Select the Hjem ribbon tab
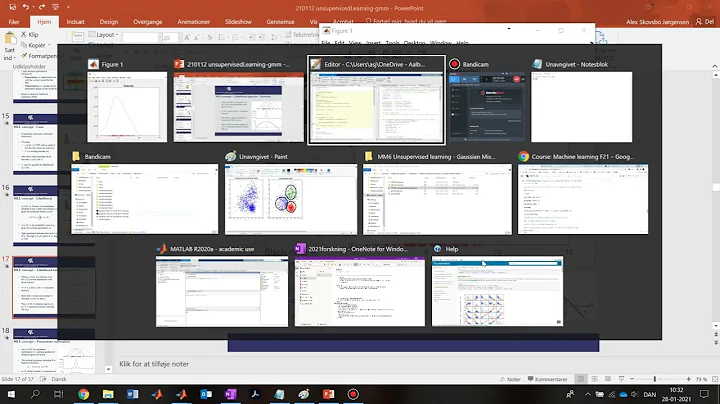 click(x=44, y=22)
